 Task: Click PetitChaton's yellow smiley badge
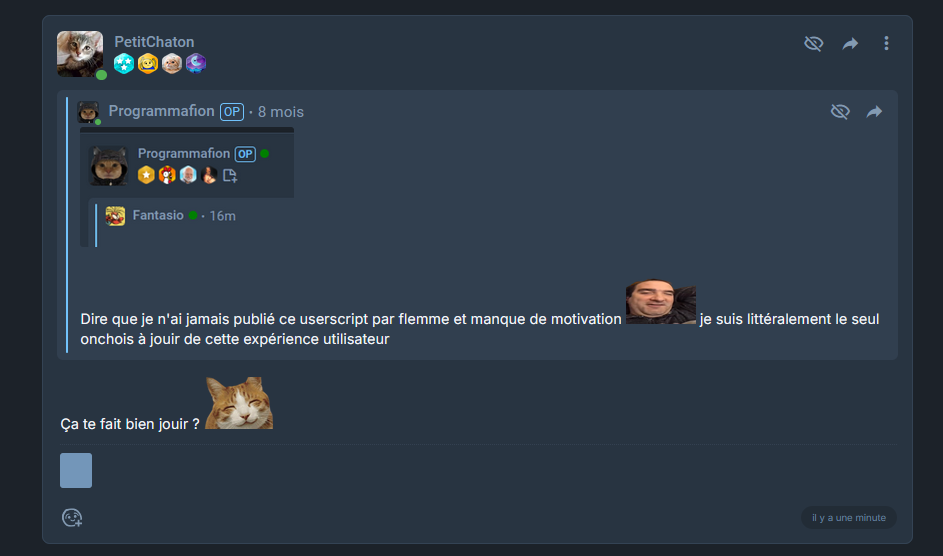pos(148,63)
